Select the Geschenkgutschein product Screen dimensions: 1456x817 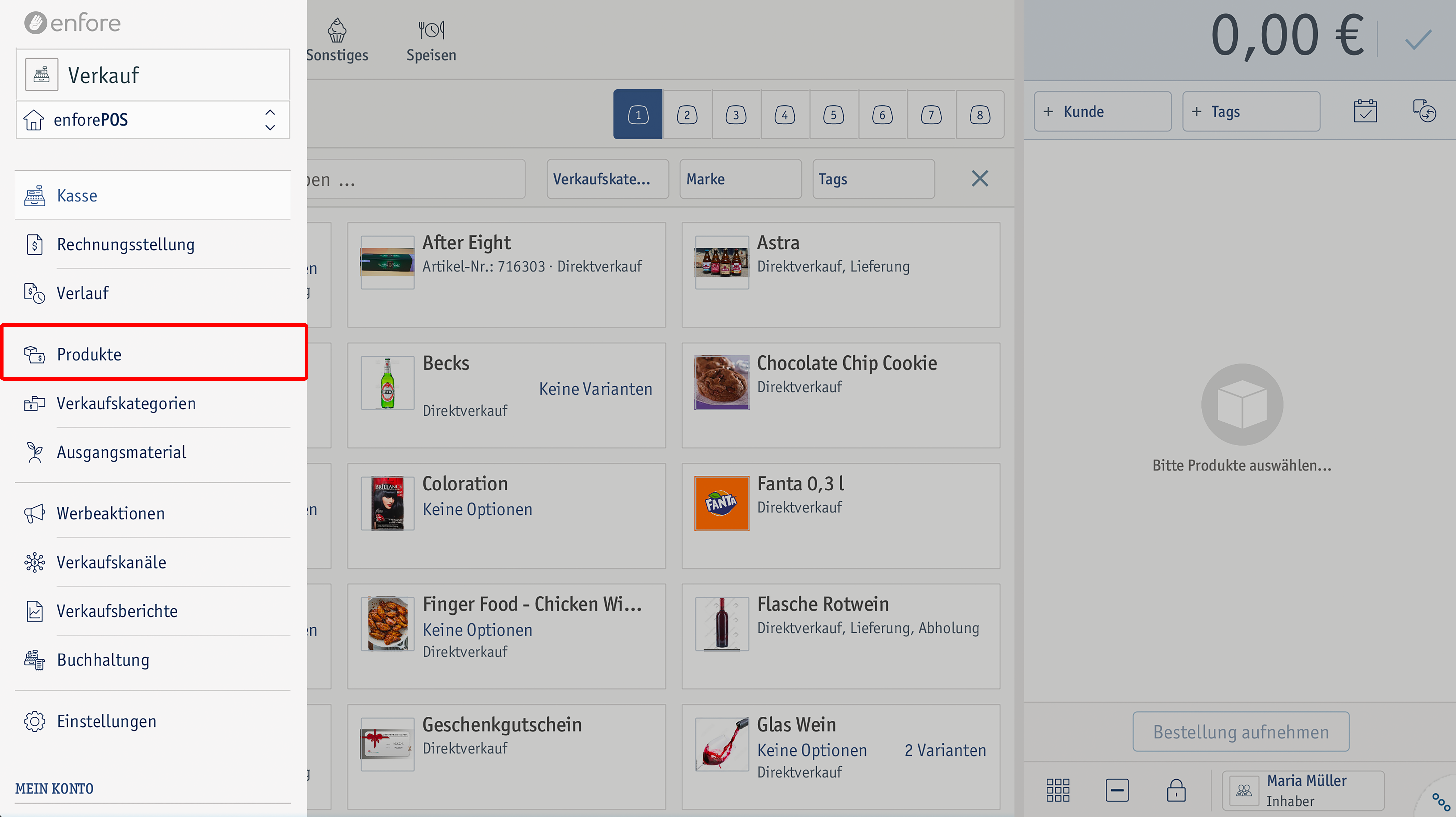[x=506, y=757]
